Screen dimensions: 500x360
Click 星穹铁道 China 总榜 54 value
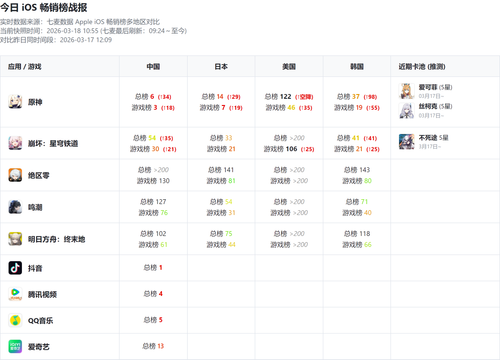tap(153, 138)
